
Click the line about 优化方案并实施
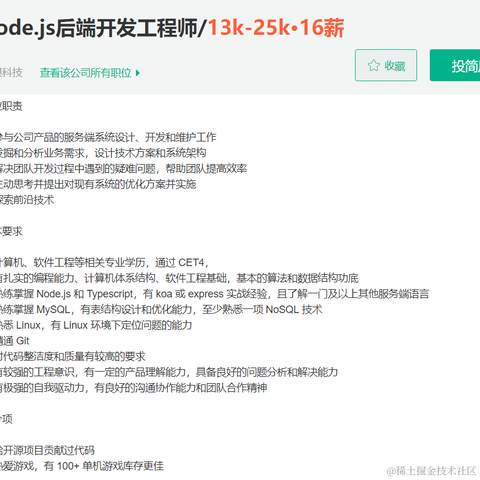[98, 184]
